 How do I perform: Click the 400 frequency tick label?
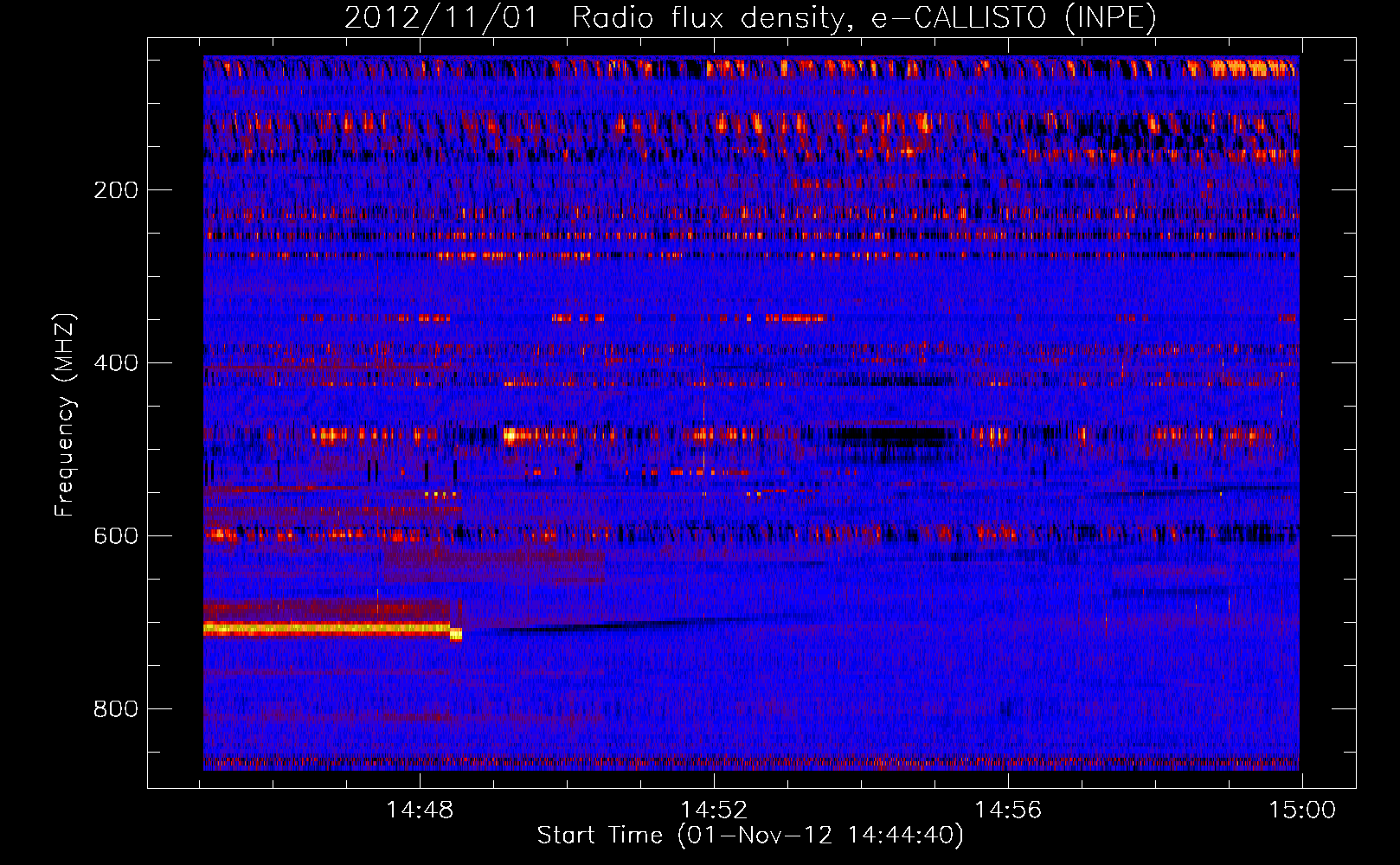coord(116,362)
